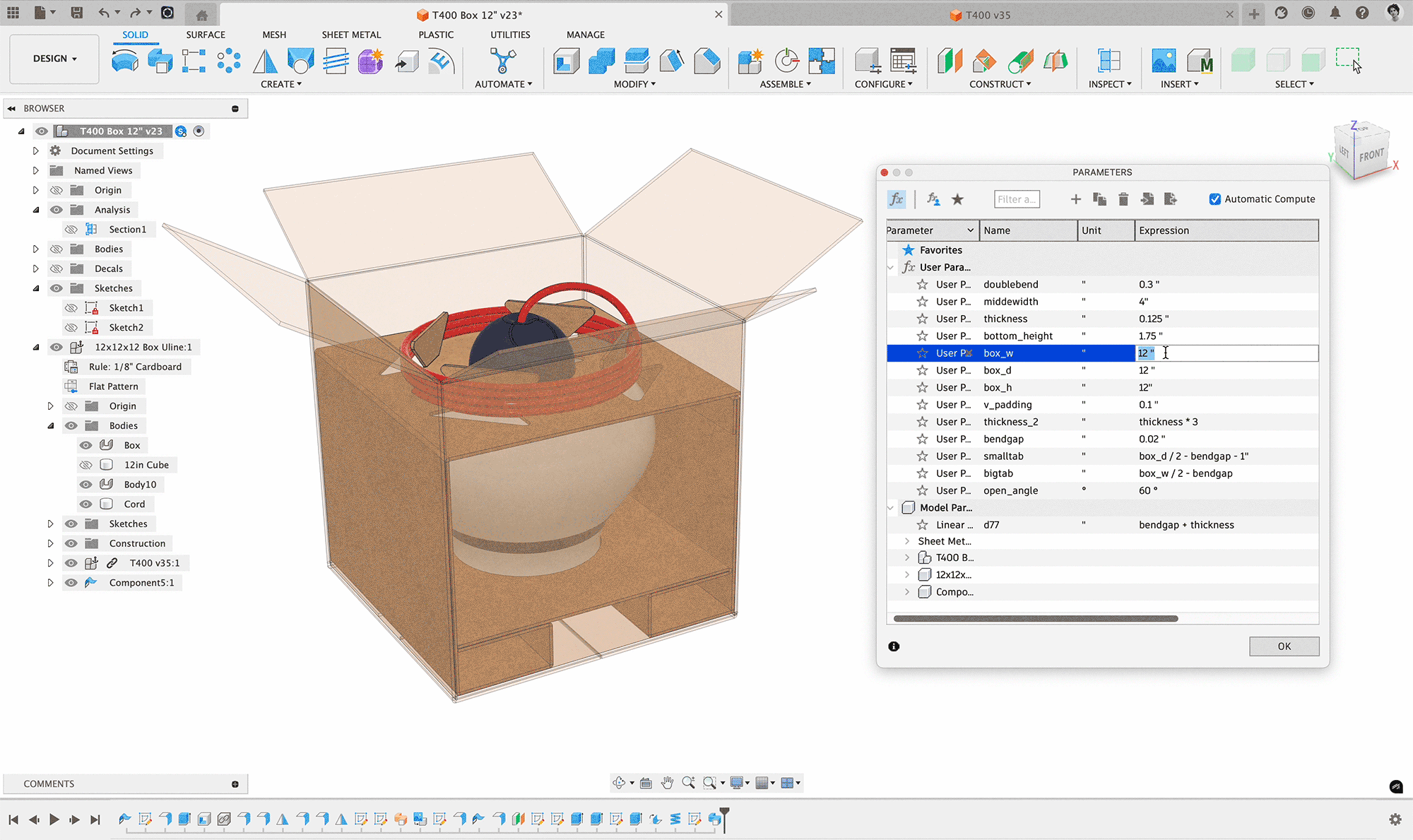Click the OK button in Parameters dialog
1413x840 pixels.
(1283, 646)
